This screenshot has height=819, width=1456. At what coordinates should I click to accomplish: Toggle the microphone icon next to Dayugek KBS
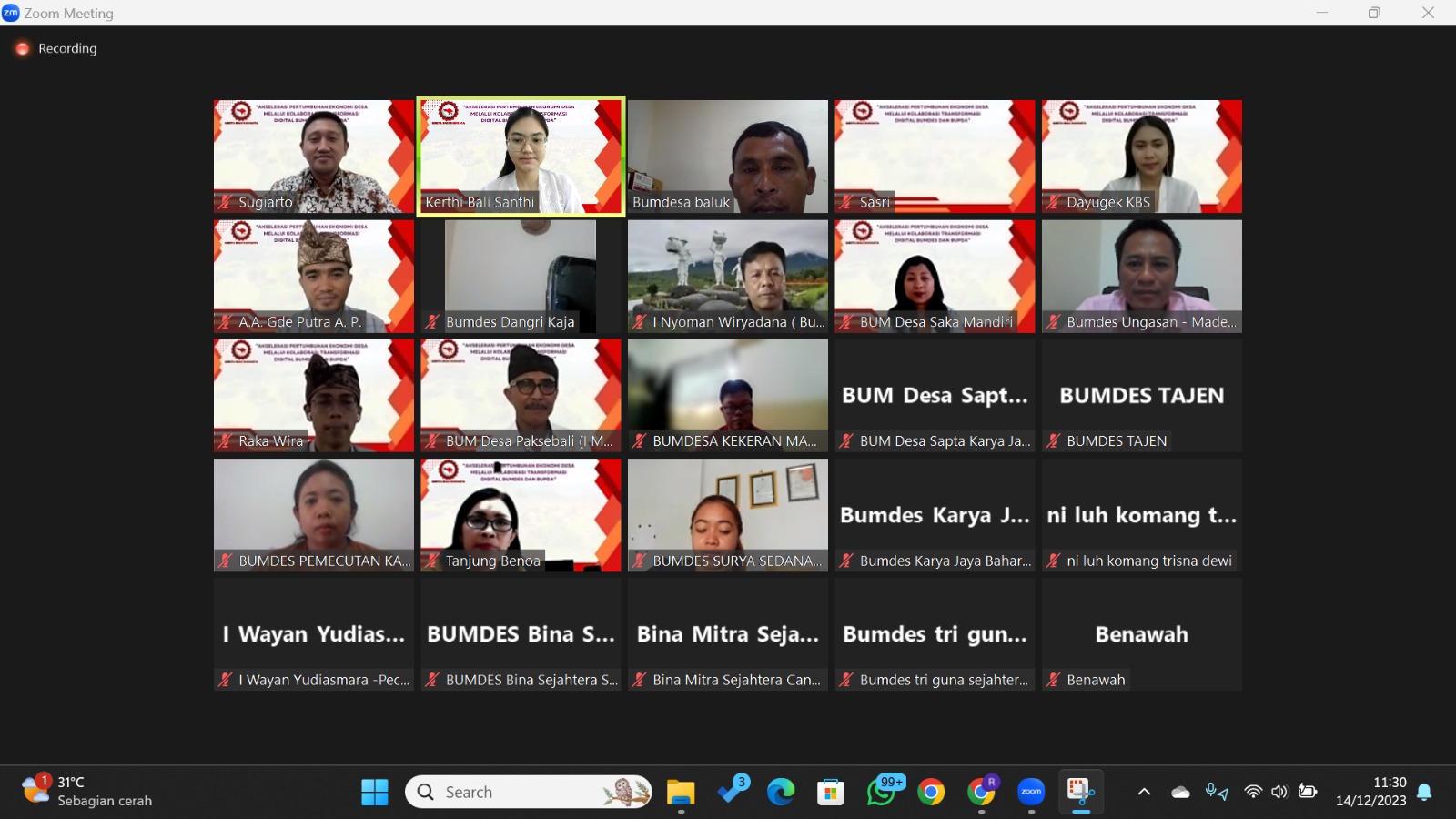point(1054,203)
